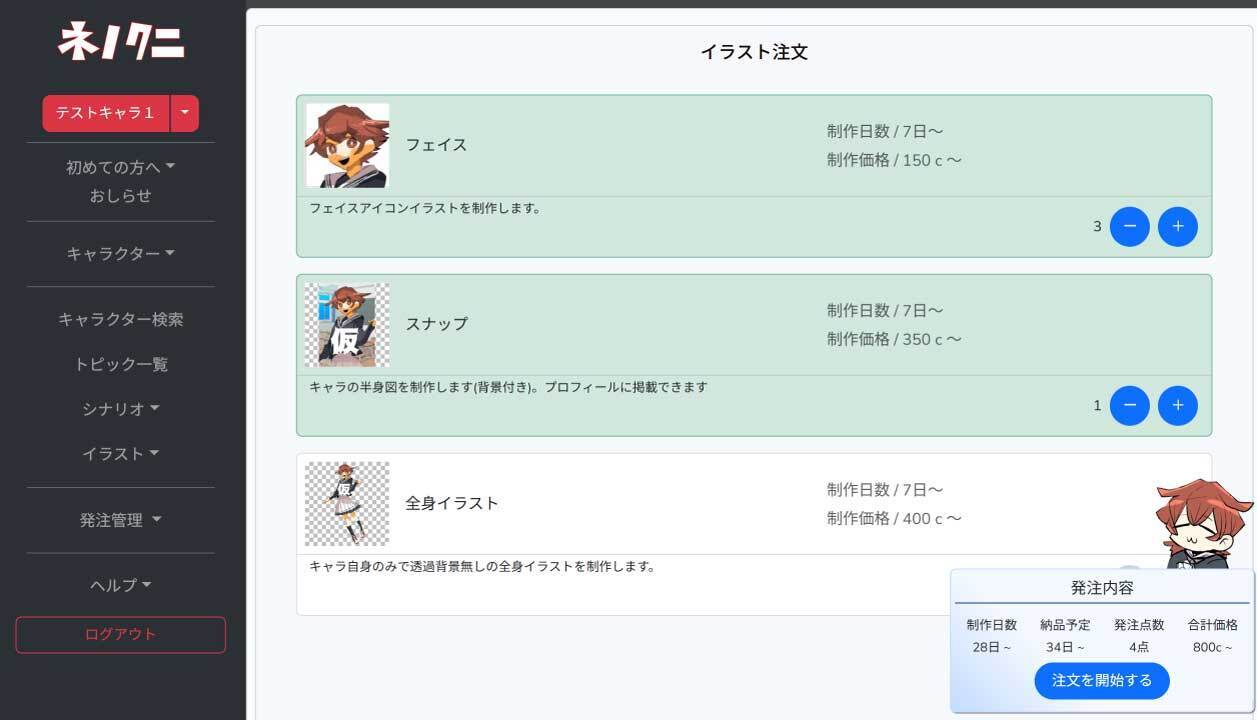This screenshot has width=1257, height=720.
Task: Click the 全身イラスト sample thumbnail
Action: coord(347,503)
